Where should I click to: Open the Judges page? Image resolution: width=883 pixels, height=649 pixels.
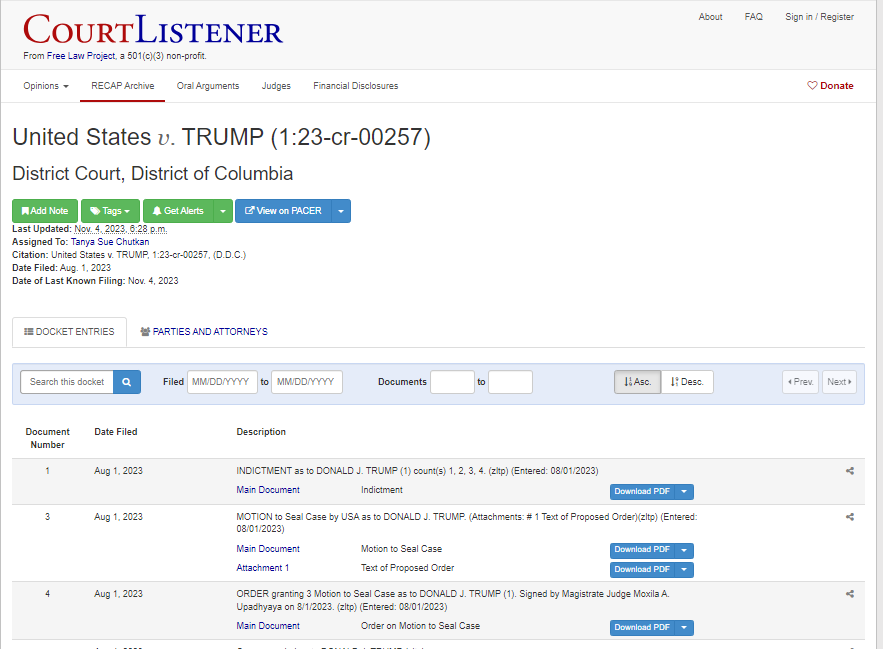(x=276, y=86)
